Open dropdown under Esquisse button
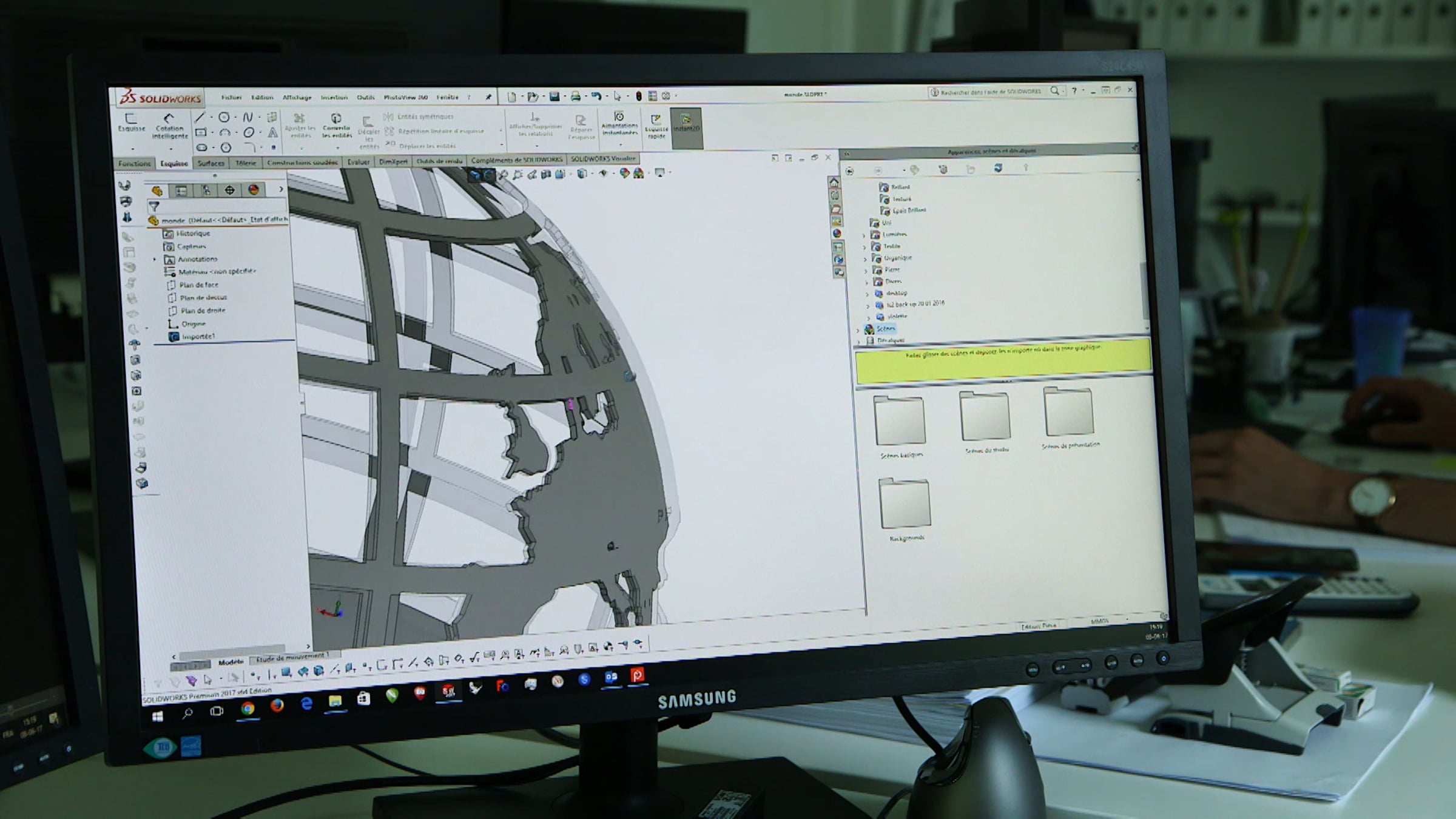 [x=132, y=148]
